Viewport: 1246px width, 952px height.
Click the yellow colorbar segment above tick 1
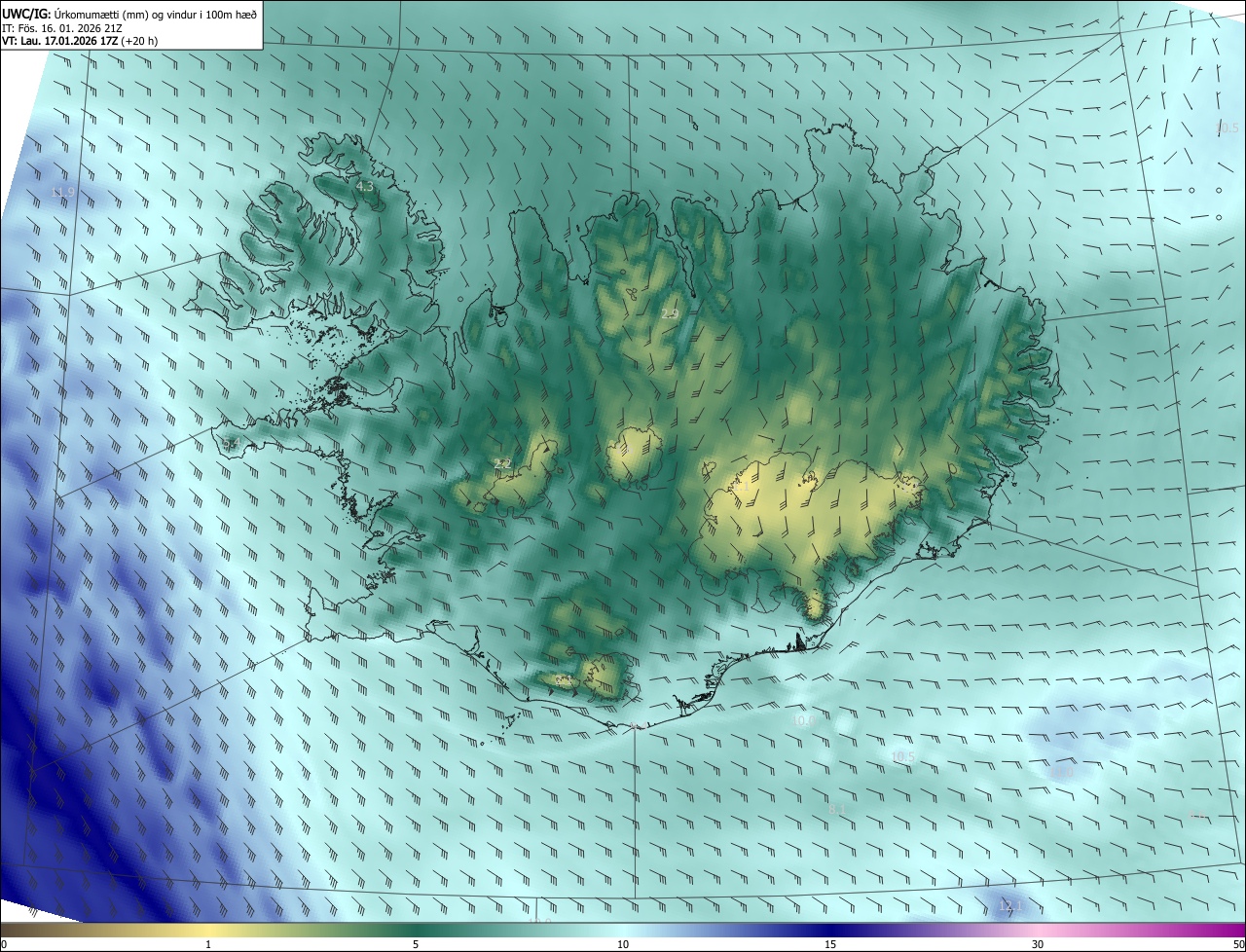208,930
